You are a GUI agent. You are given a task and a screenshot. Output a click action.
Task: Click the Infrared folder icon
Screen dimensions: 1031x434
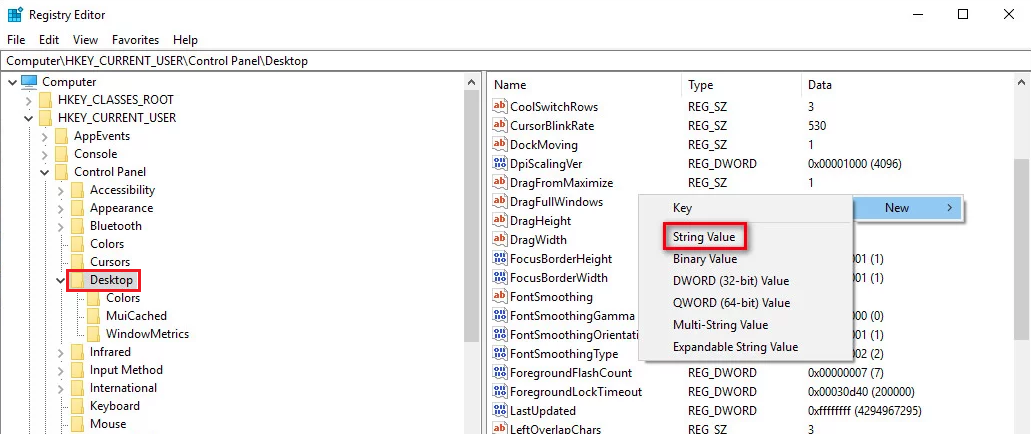(x=78, y=352)
